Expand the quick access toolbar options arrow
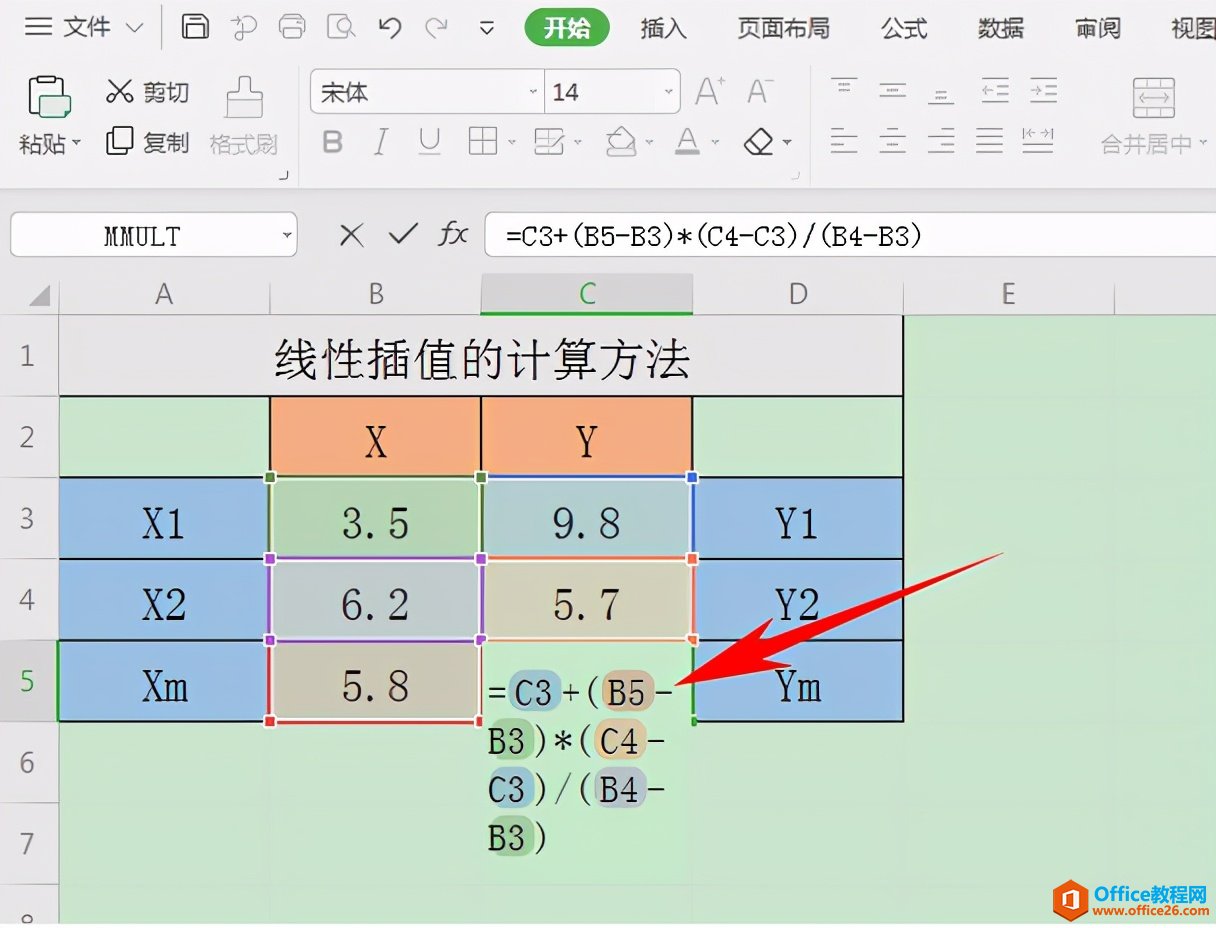This screenshot has width=1216, height=928. click(x=487, y=29)
